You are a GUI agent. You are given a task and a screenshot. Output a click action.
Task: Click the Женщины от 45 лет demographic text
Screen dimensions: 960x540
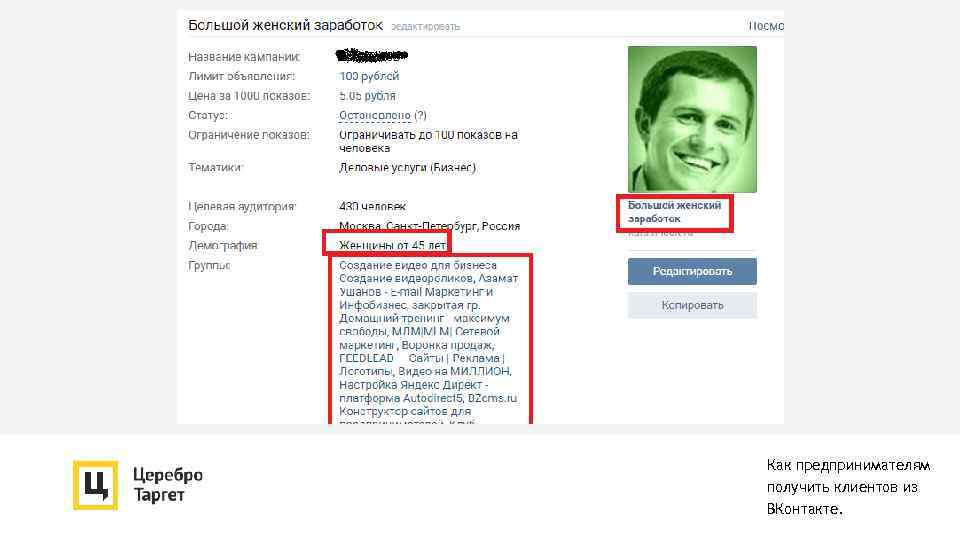tap(392, 246)
